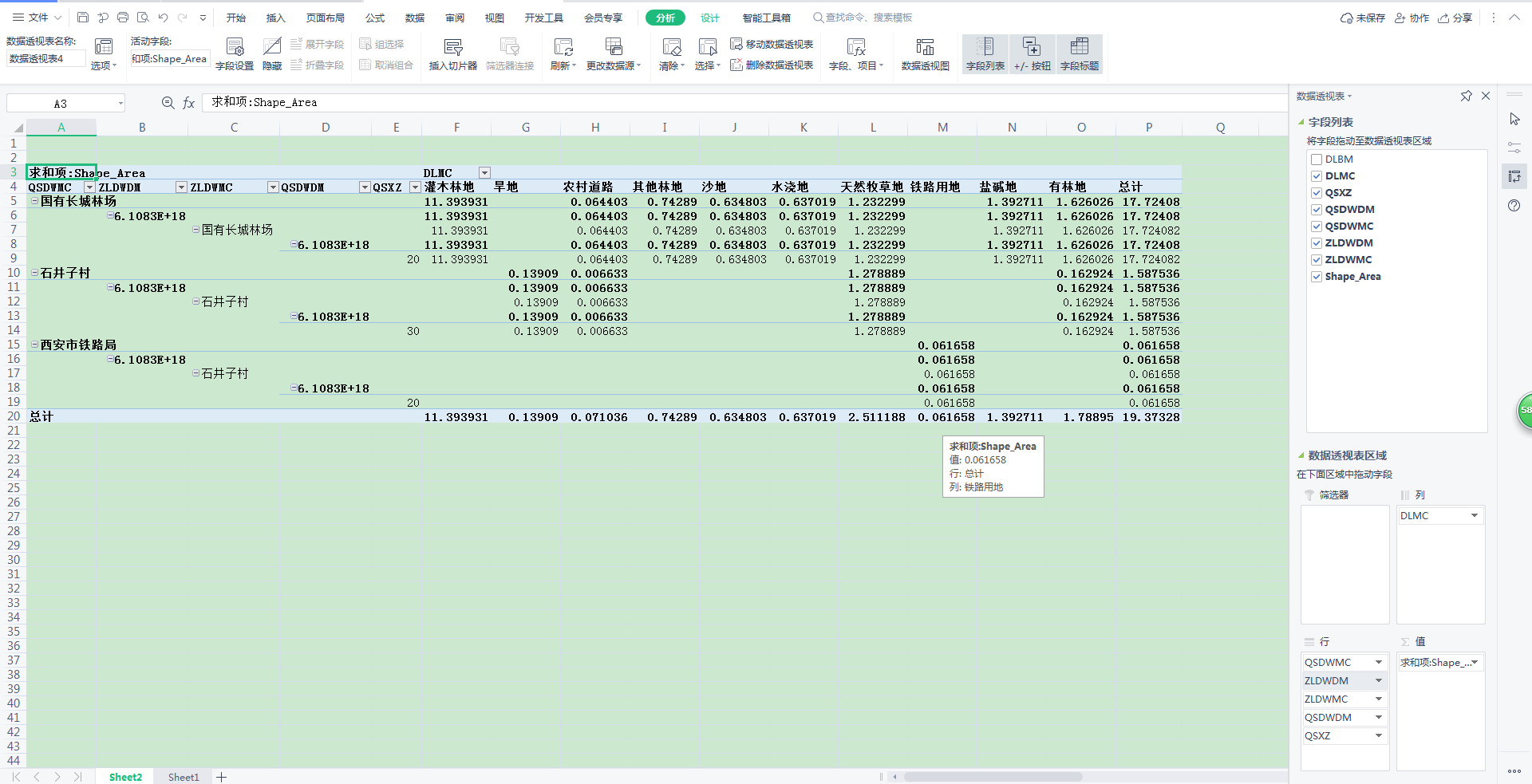Uncheck the QSXZ field checkbox
1532x784 pixels.
tap(1317, 193)
